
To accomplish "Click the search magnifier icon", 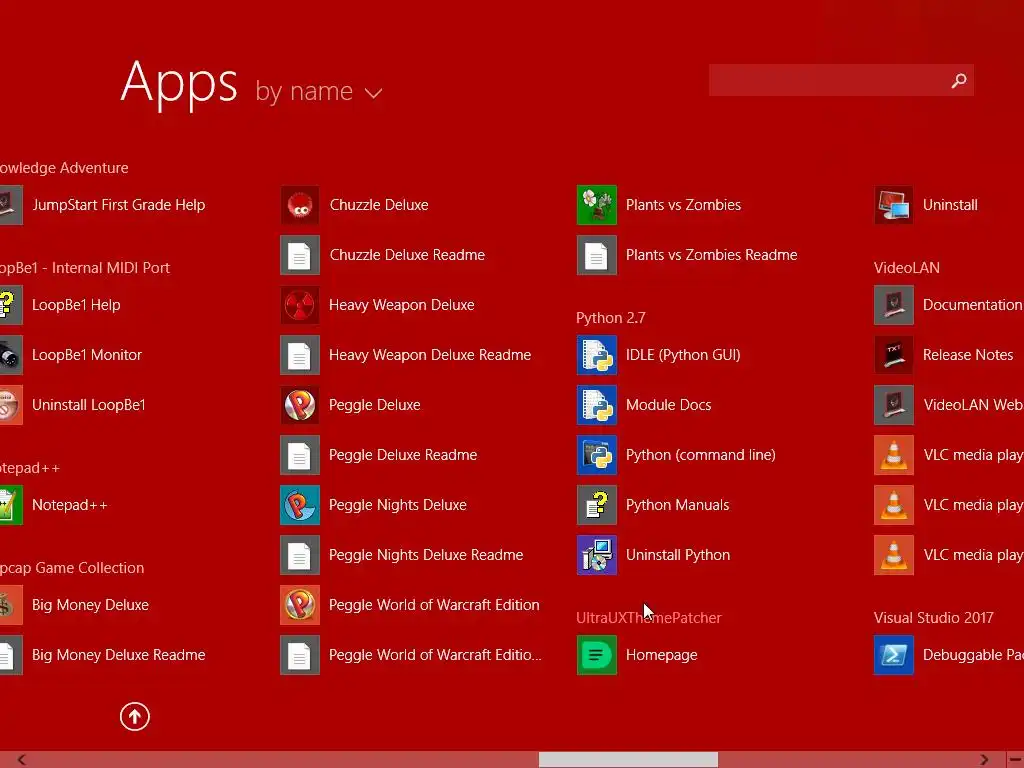I will point(959,80).
